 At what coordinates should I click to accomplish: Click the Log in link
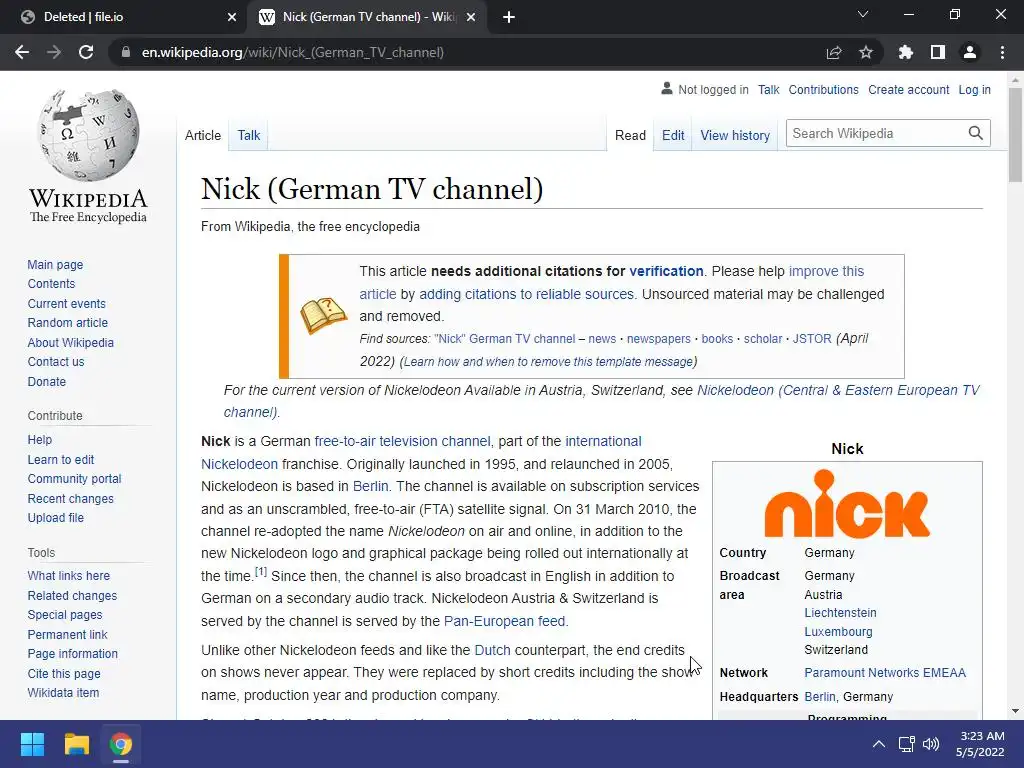pyautogui.click(x=974, y=89)
